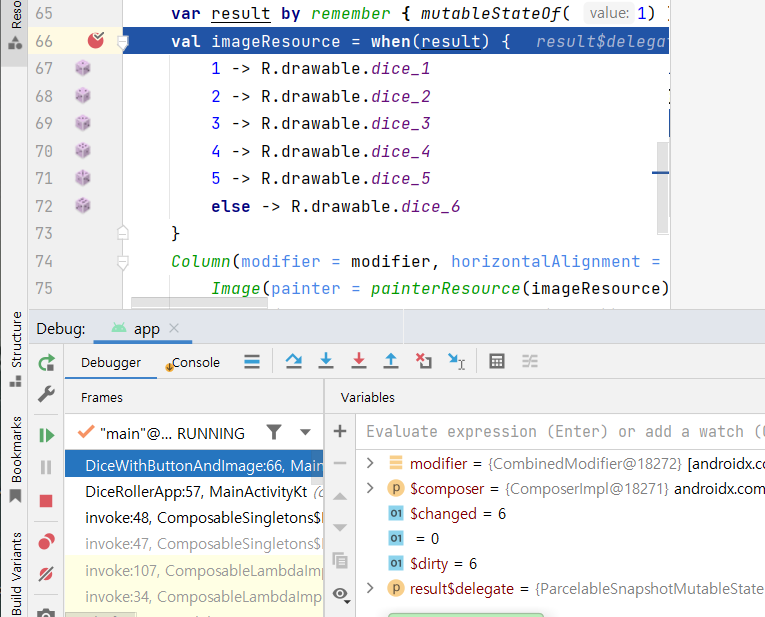
Task: Select invoke:48 ComposableSingletons frame
Action: [x=194, y=517]
